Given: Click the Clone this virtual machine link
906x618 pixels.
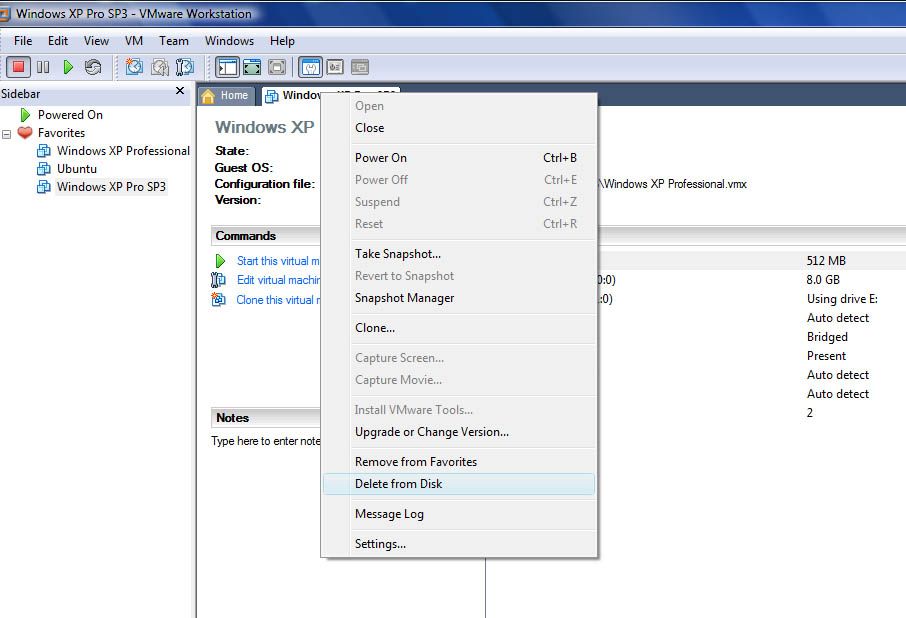Looking at the screenshot, I should click(278, 300).
